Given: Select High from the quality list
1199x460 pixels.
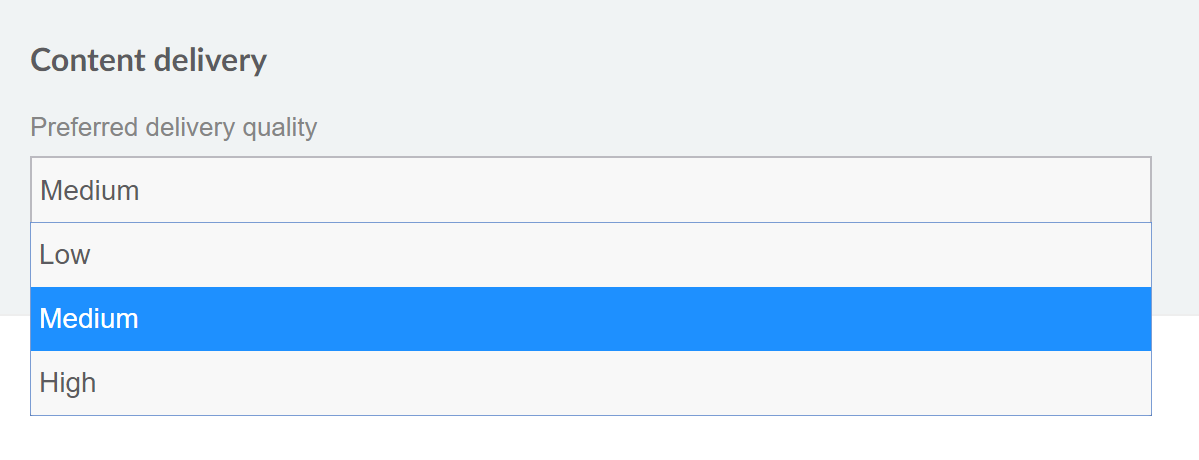Looking at the screenshot, I should point(590,382).
